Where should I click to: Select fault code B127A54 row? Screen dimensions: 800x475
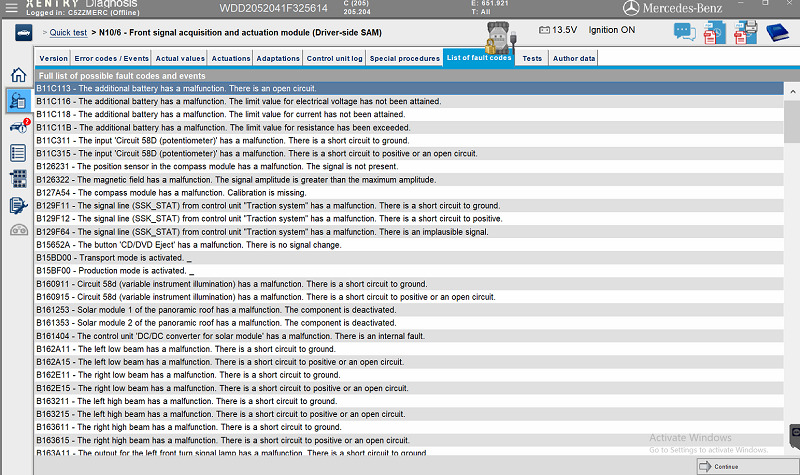[409, 193]
